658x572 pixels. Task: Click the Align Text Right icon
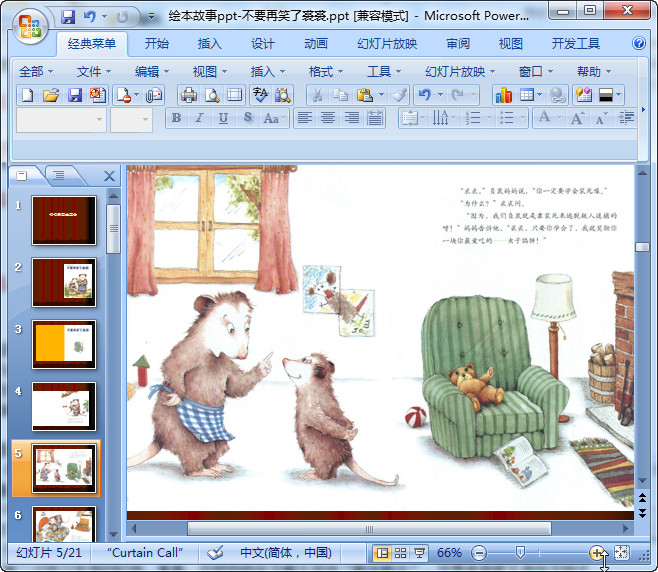[x=352, y=118]
